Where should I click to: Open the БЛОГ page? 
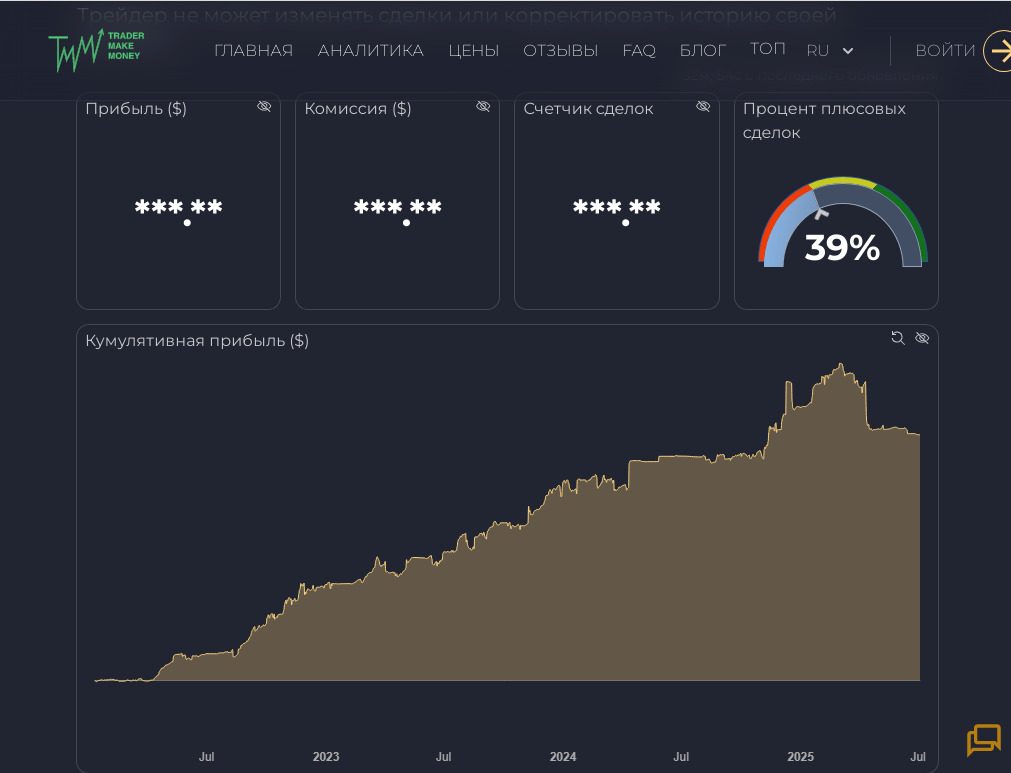[x=703, y=50]
